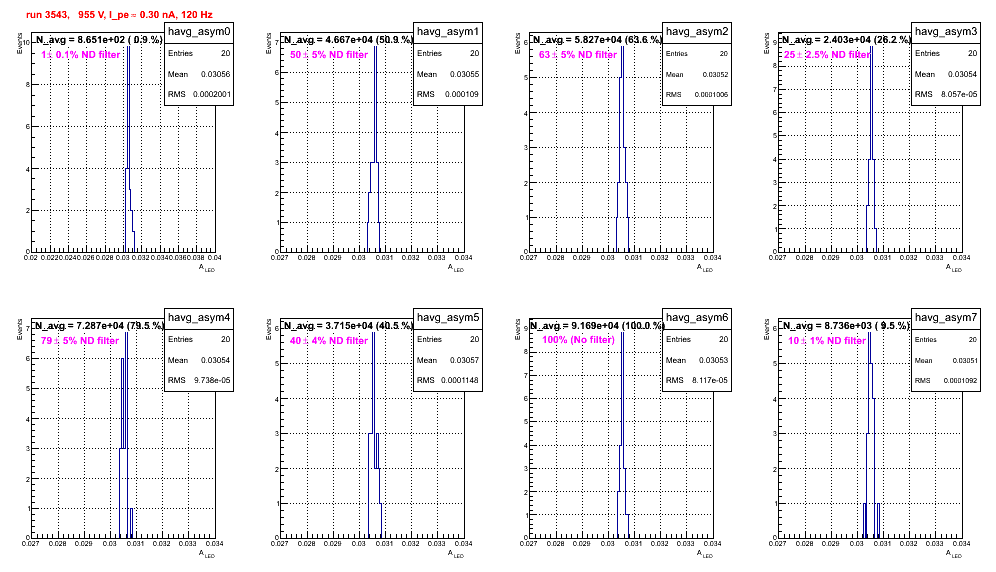Screen dimensions: 996x572
Task: Select the havg_asym0 stats box title
Action: tap(199, 31)
